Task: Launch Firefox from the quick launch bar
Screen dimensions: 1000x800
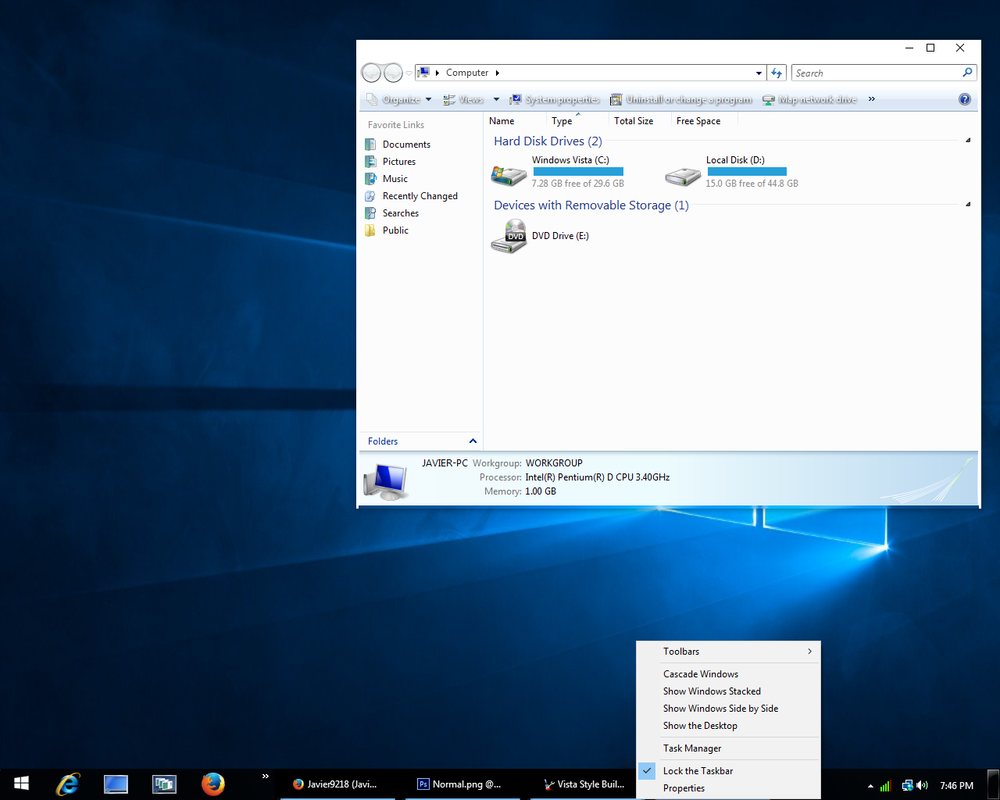Action: (x=212, y=784)
